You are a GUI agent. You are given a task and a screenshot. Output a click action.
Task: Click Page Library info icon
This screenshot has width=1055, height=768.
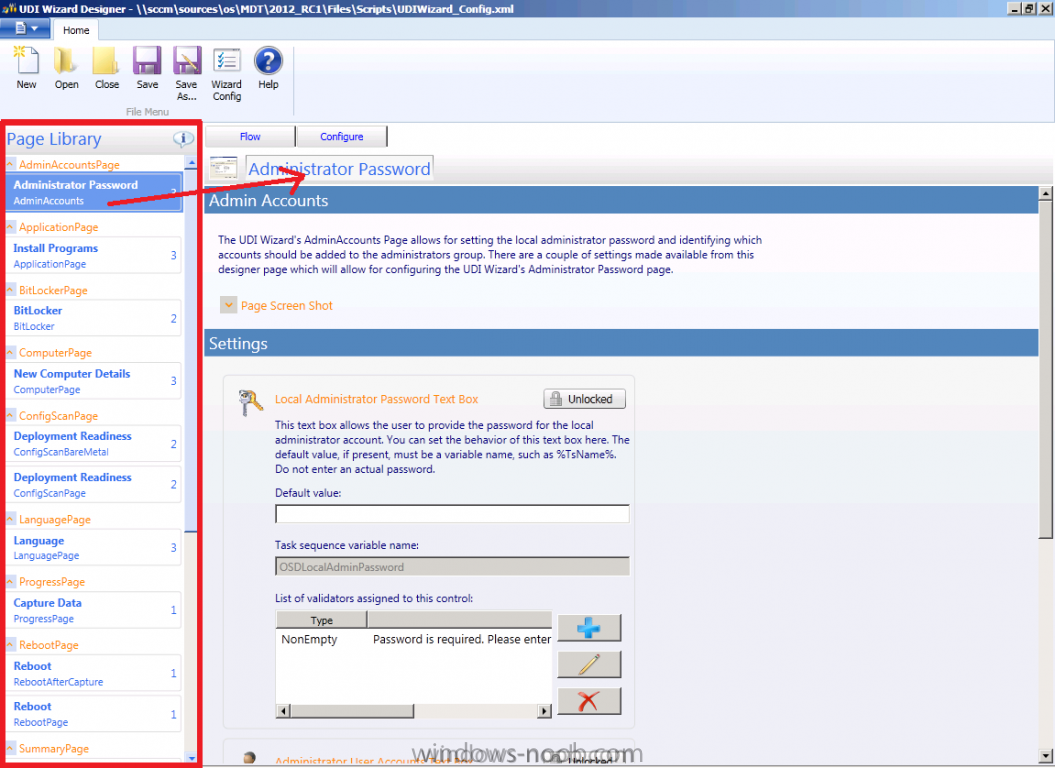182,139
